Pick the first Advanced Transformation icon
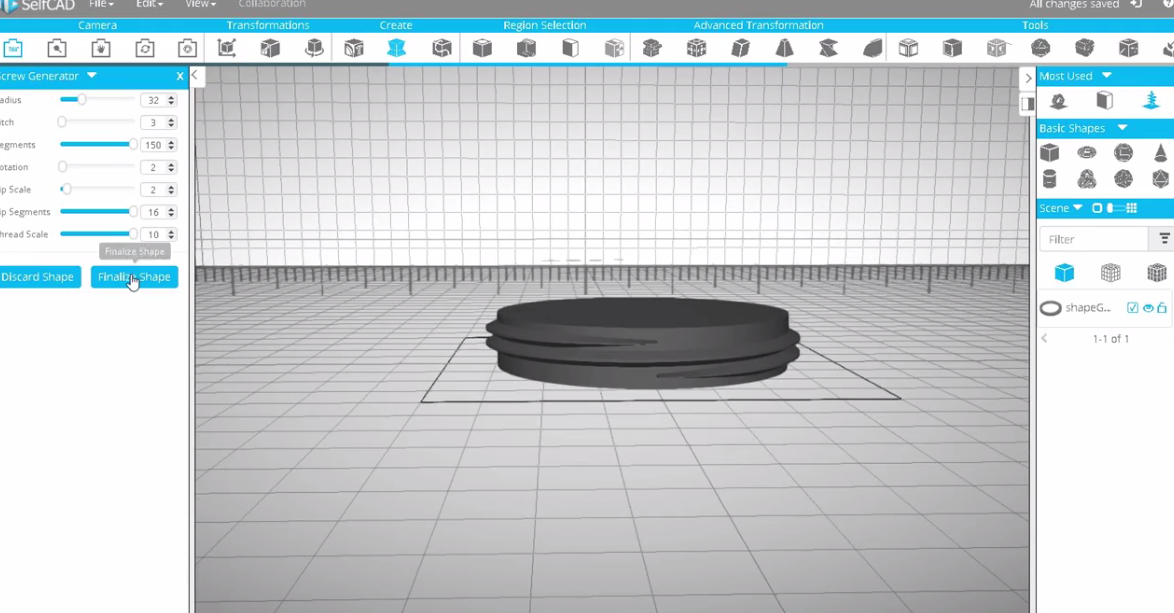The height and width of the screenshot is (613, 1174). coord(652,49)
